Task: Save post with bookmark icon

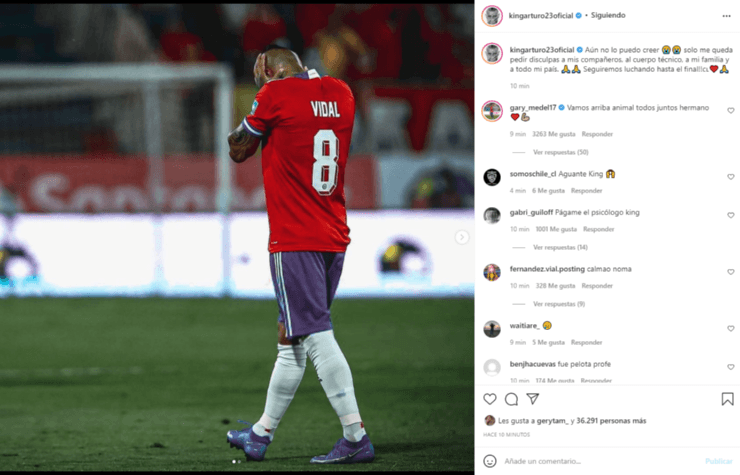Action: tap(727, 399)
